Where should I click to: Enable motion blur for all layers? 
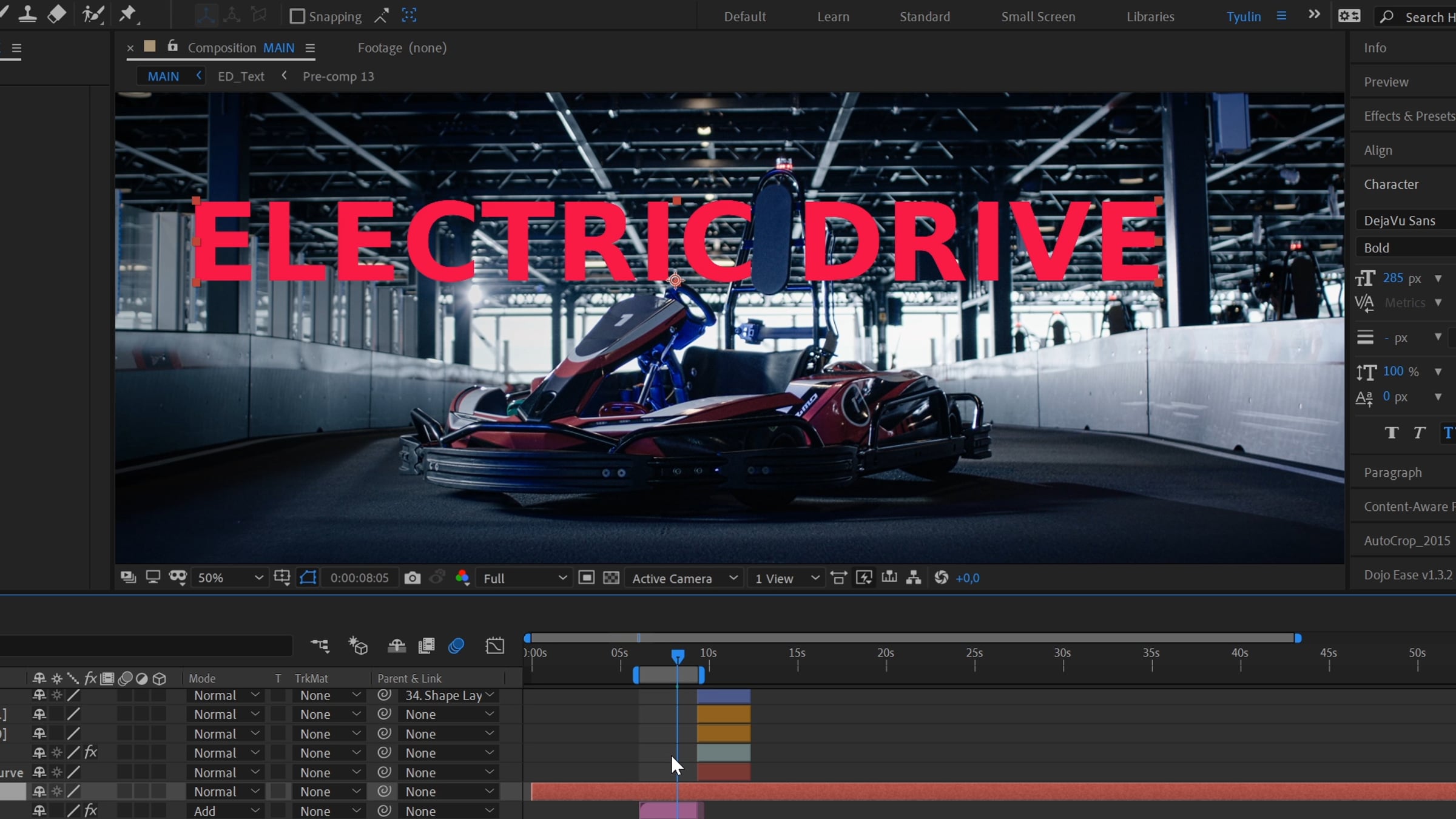click(x=456, y=646)
